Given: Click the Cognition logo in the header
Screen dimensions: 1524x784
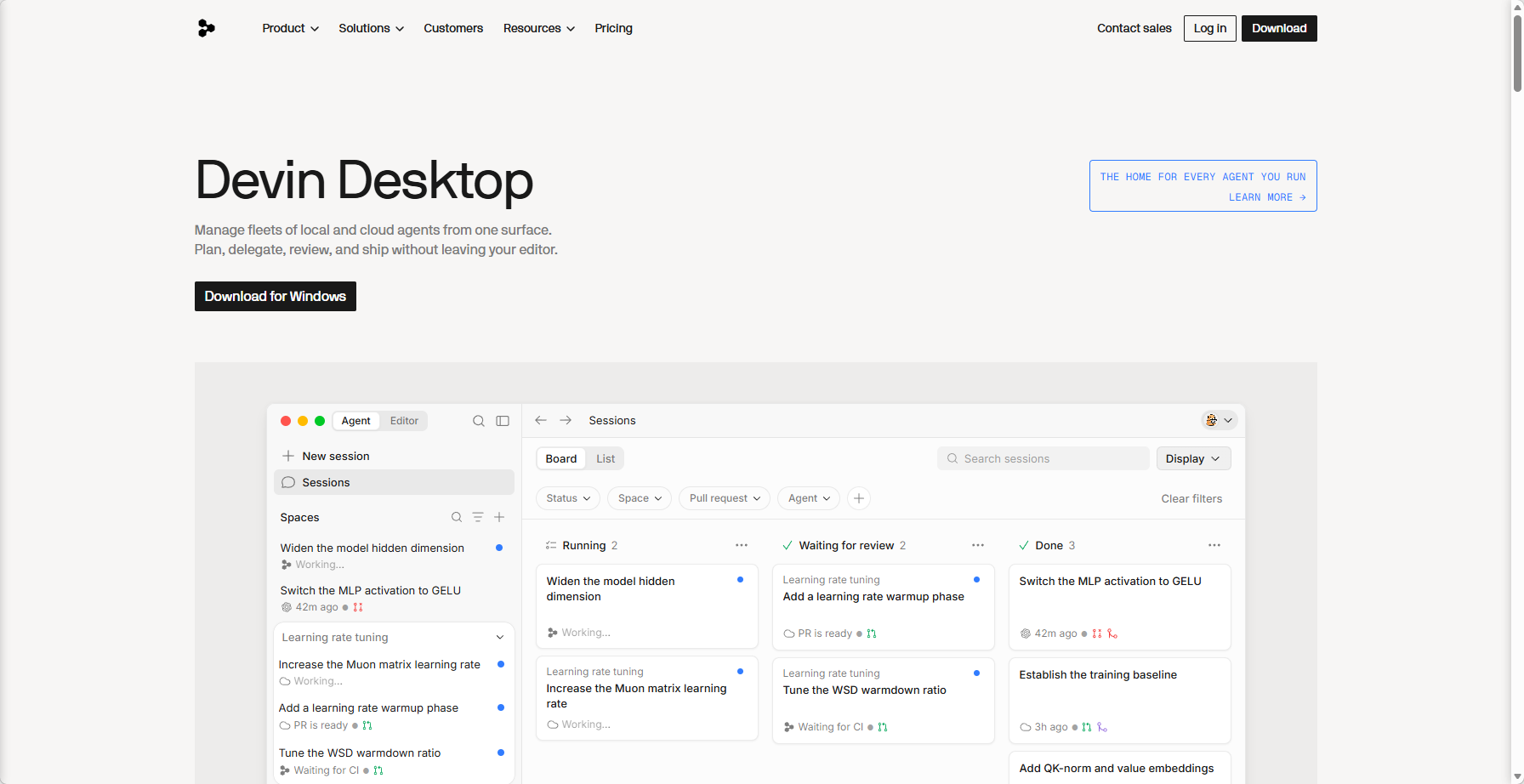Looking at the screenshot, I should 206,28.
